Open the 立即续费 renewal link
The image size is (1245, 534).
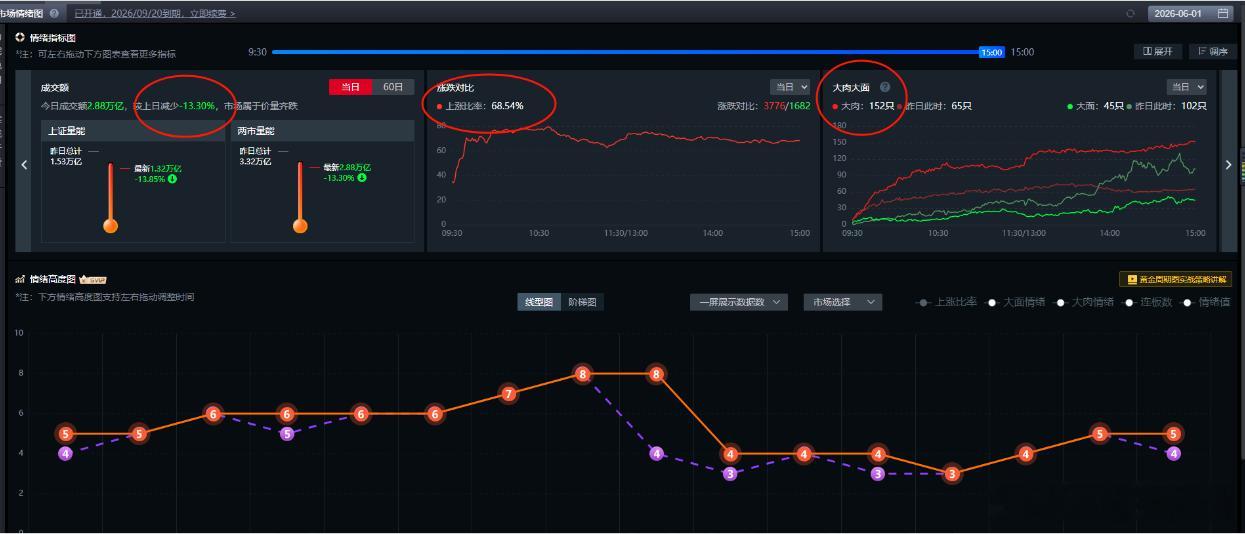click(212, 13)
